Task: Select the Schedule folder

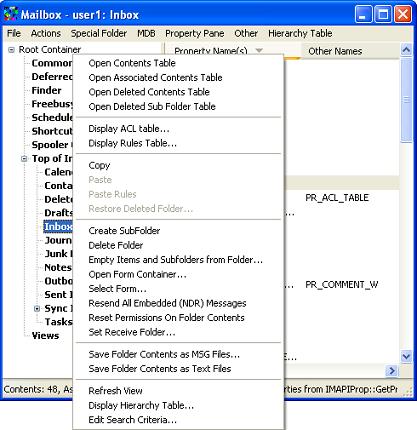Action: [x=52, y=118]
